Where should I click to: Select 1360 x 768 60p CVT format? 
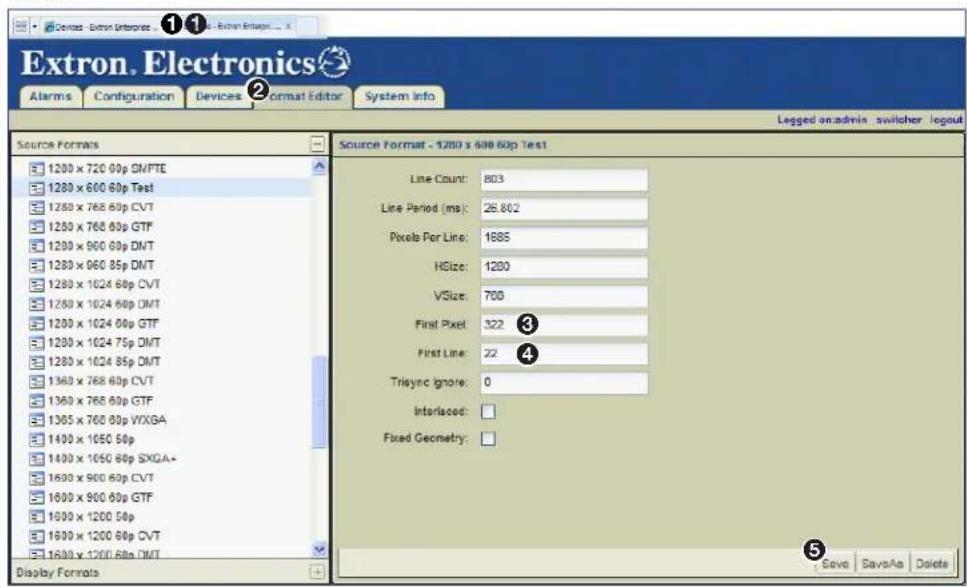tap(101, 380)
